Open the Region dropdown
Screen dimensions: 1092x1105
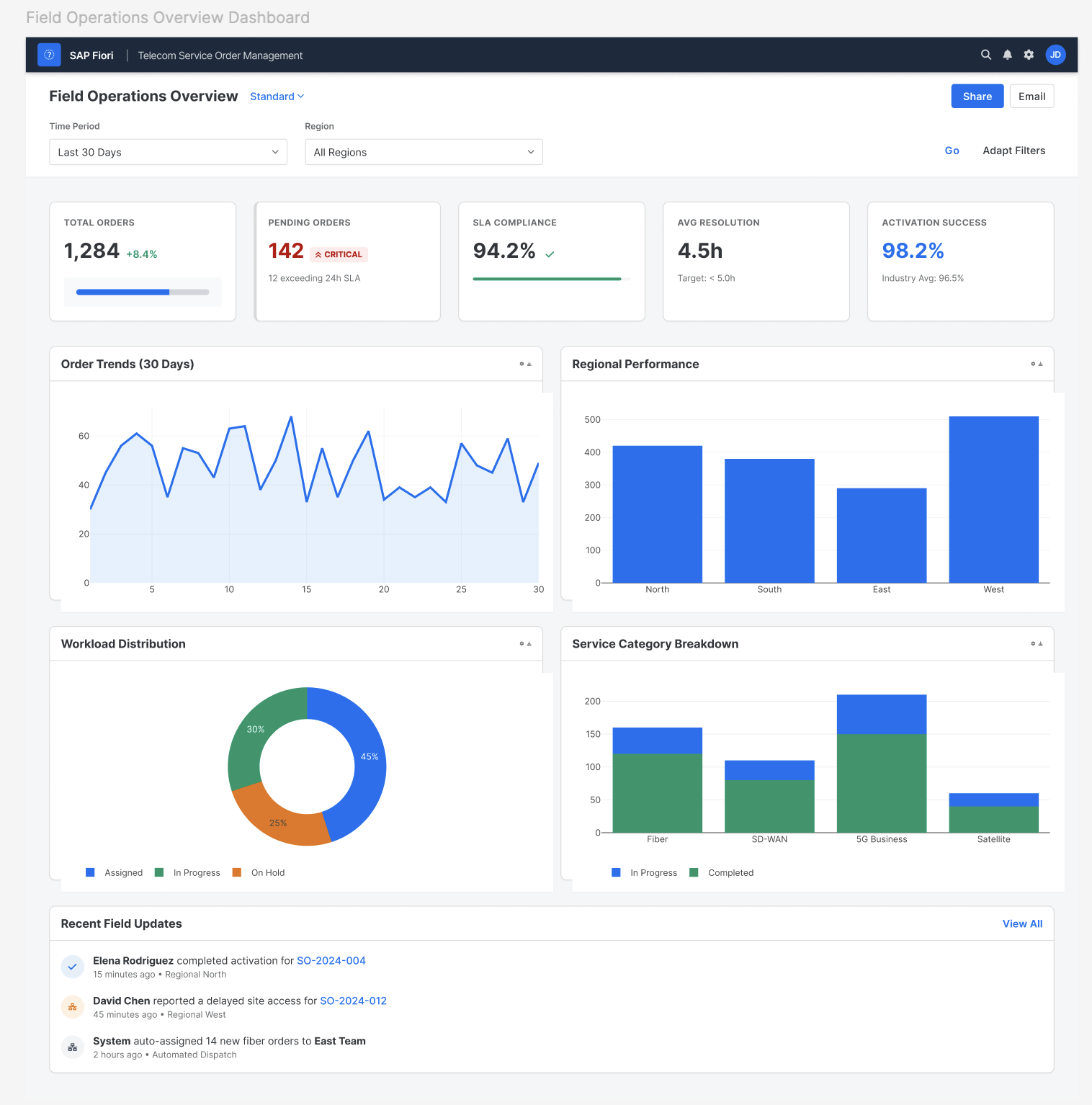click(424, 152)
